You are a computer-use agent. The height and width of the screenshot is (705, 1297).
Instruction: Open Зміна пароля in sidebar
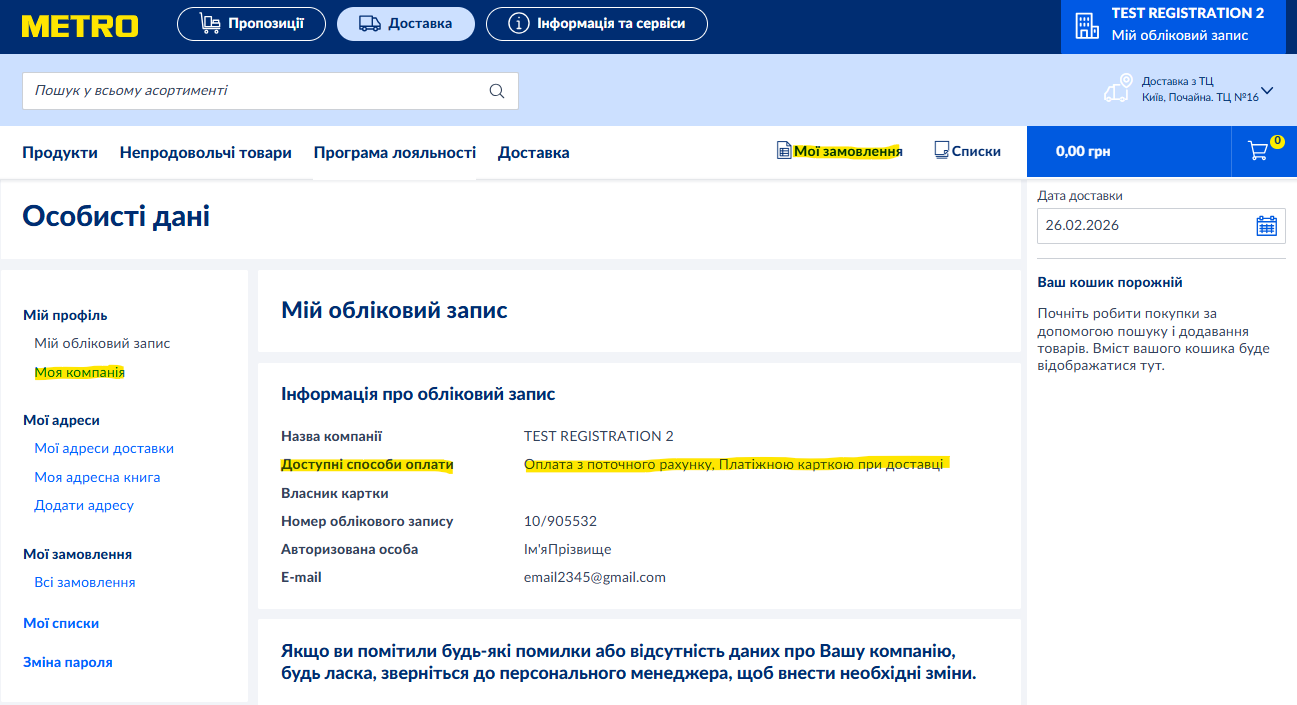coord(68,662)
